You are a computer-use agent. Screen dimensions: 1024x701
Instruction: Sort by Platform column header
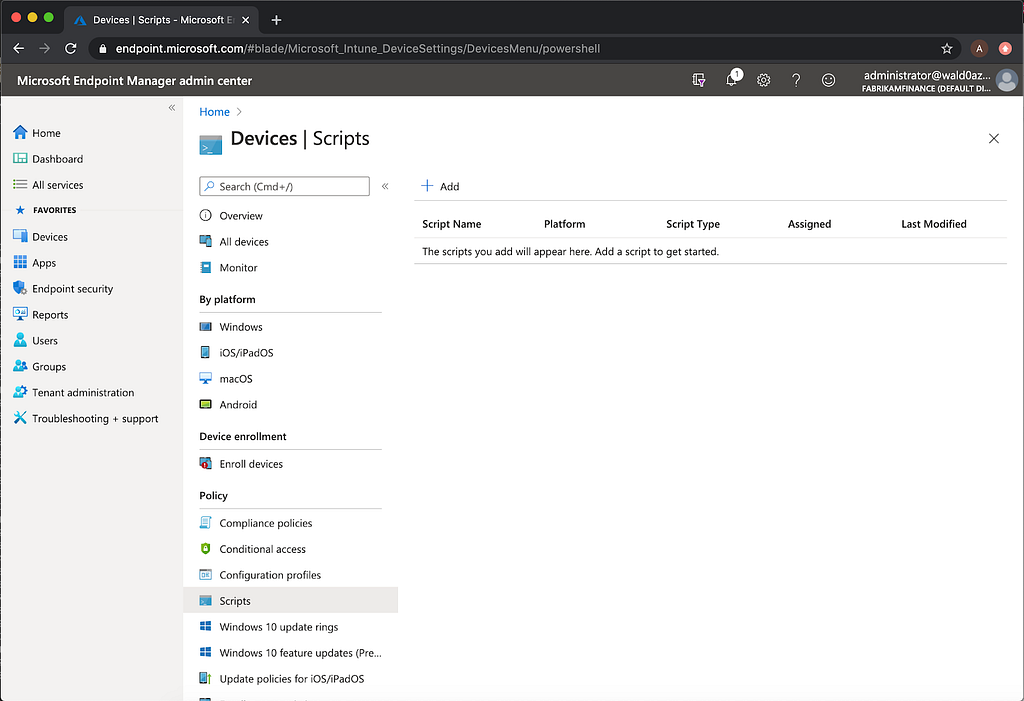(564, 224)
